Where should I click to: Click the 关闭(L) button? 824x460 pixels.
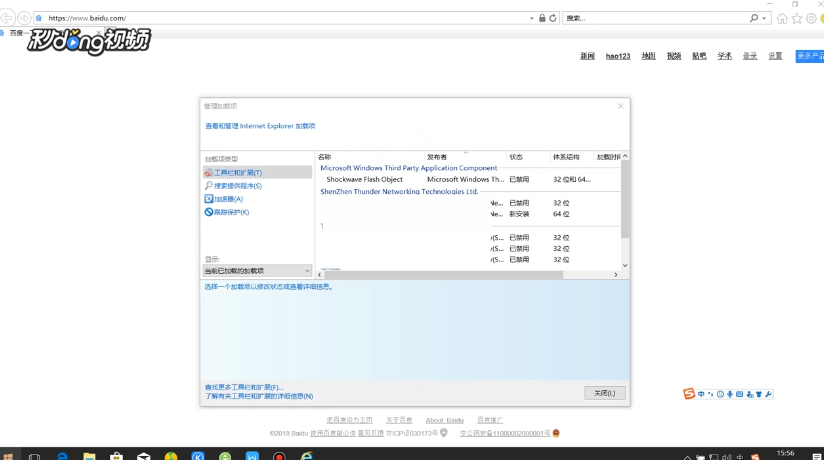tap(605, 393)
